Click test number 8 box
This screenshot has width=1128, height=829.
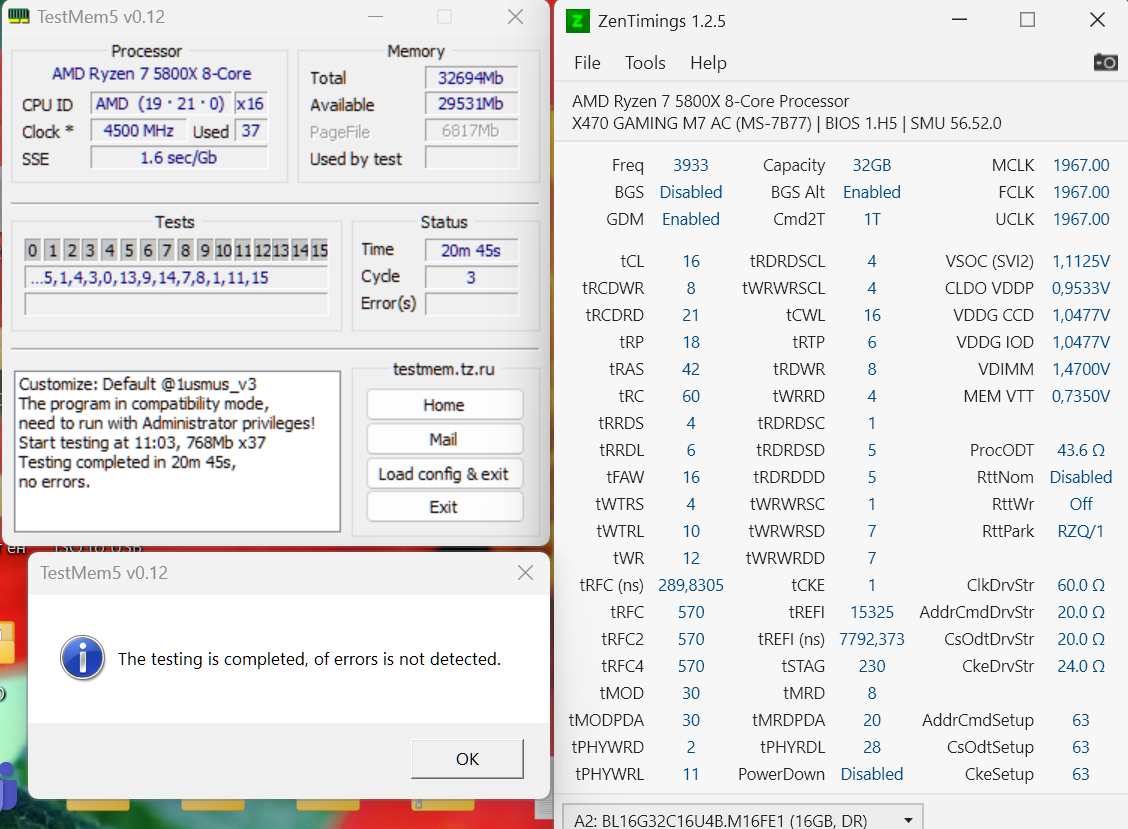coord(186,250)
